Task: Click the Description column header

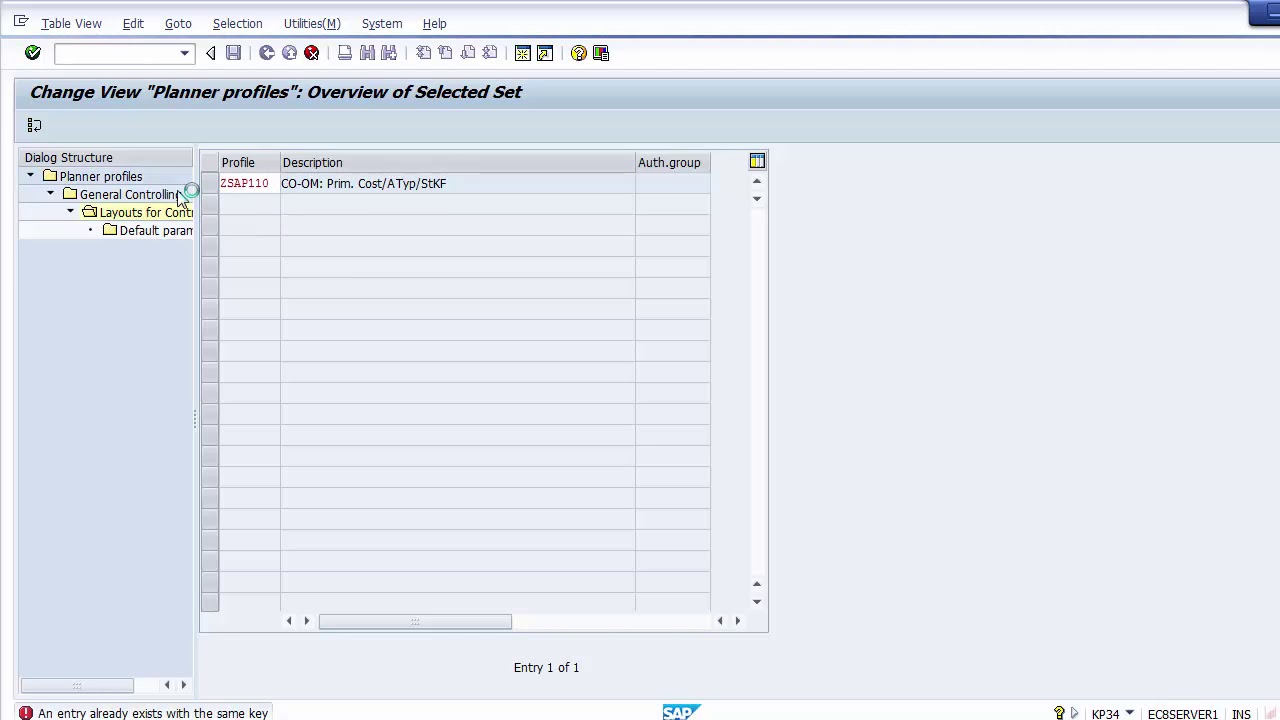Action: (x=458, y=162)
